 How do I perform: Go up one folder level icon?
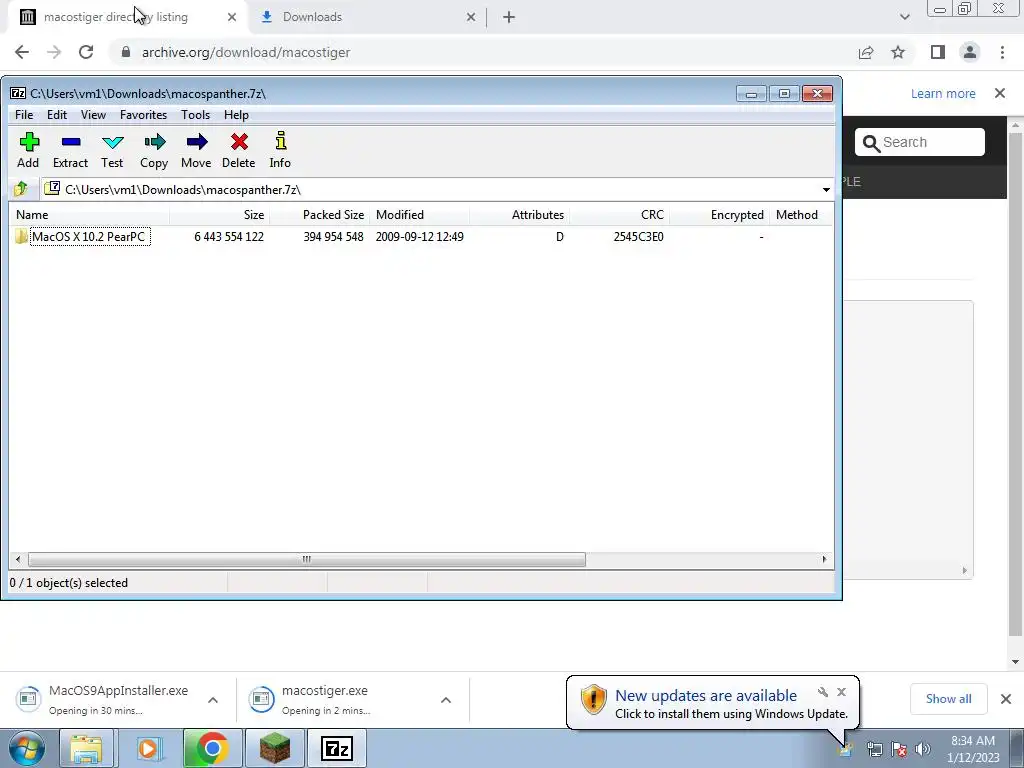(21, 189)
